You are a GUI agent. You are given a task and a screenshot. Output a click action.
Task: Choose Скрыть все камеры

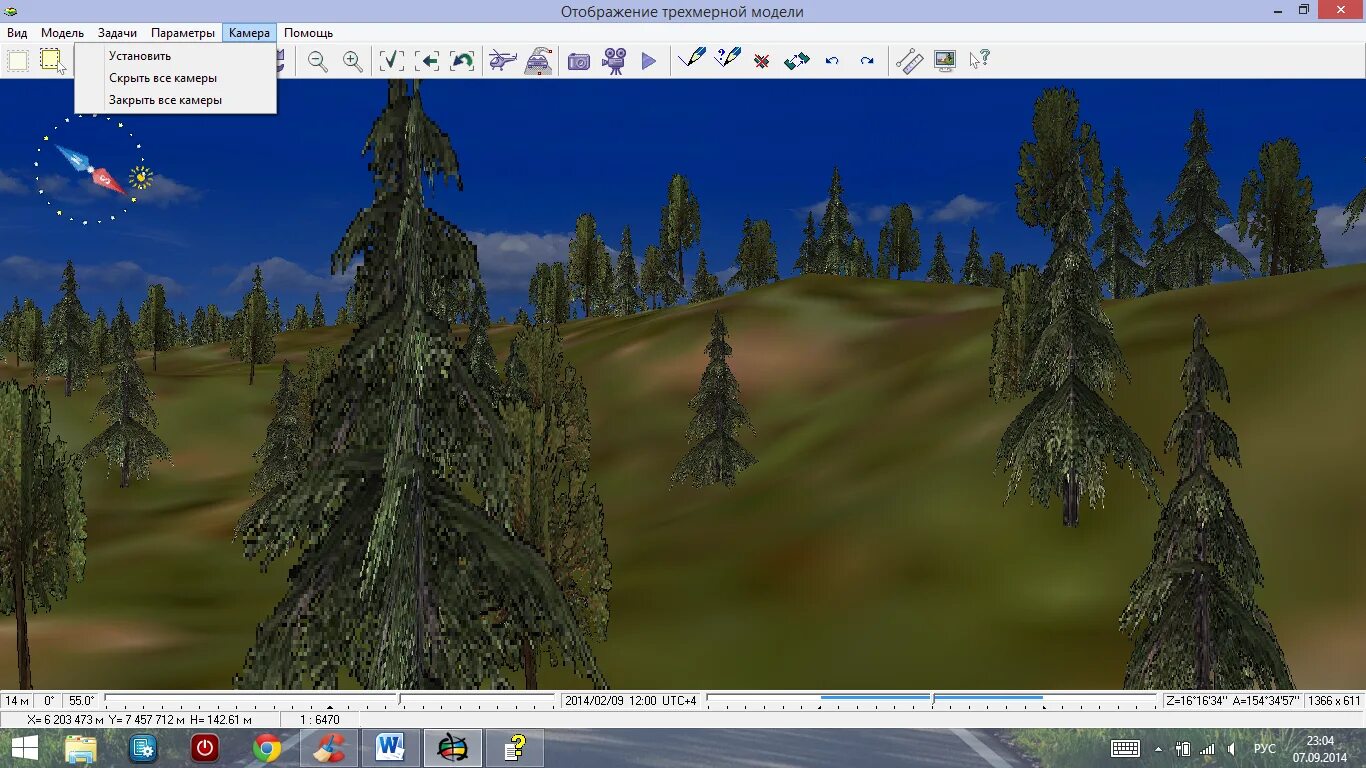[175, 78]
